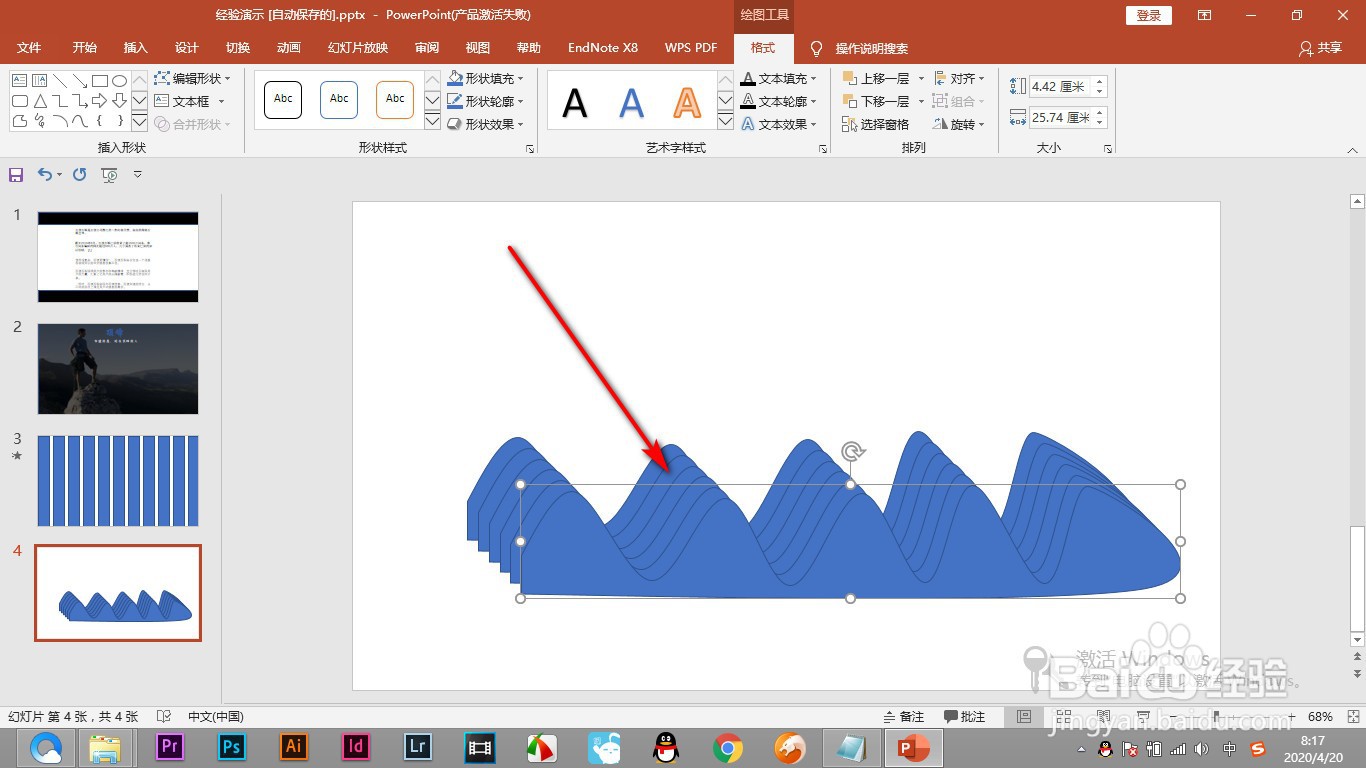The height and width of the screenshot is (768, 1366).
Task: Click the login (登录) button
Action: tap(1149, 15)
